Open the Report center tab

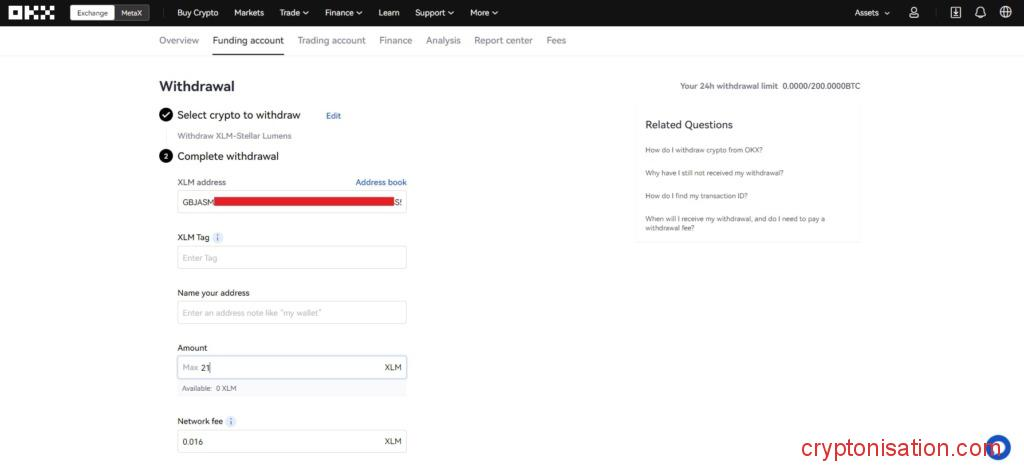click(x=503, y=41)
